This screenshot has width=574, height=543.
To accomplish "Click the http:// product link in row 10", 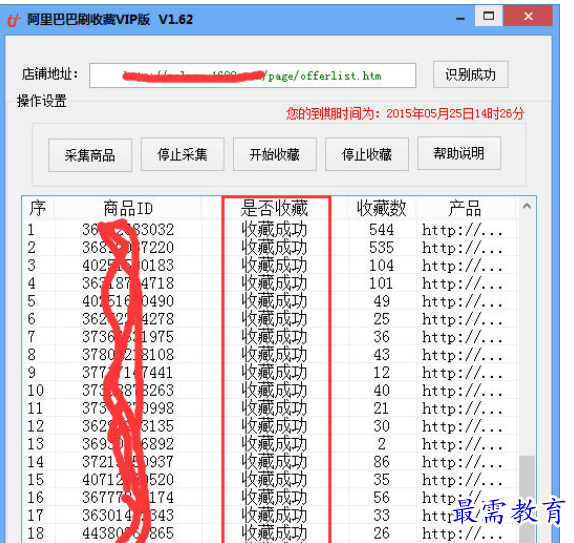I will click(463, 390).
